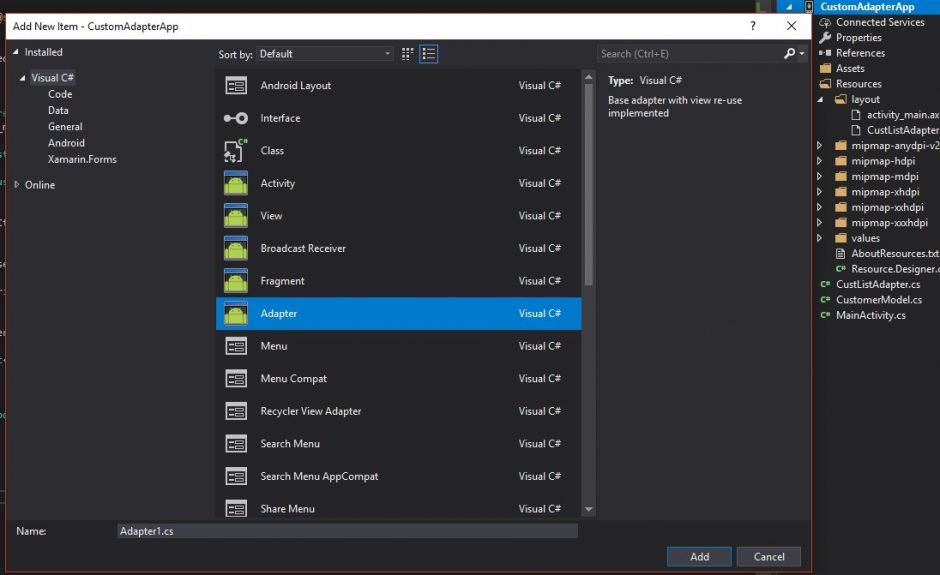Switch to small icons list view
This screenshot has width=940, height=575.
click(x=429, y=54)
